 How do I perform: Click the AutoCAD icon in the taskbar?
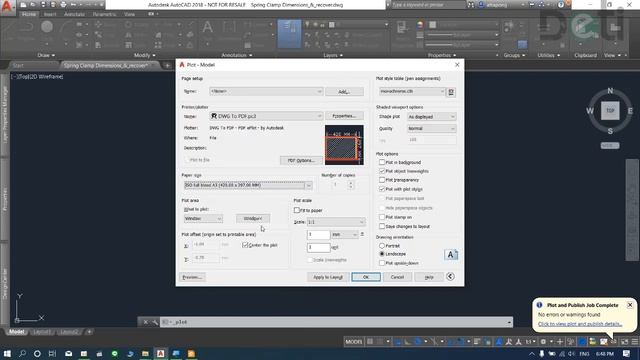click(x=160, y=353)
